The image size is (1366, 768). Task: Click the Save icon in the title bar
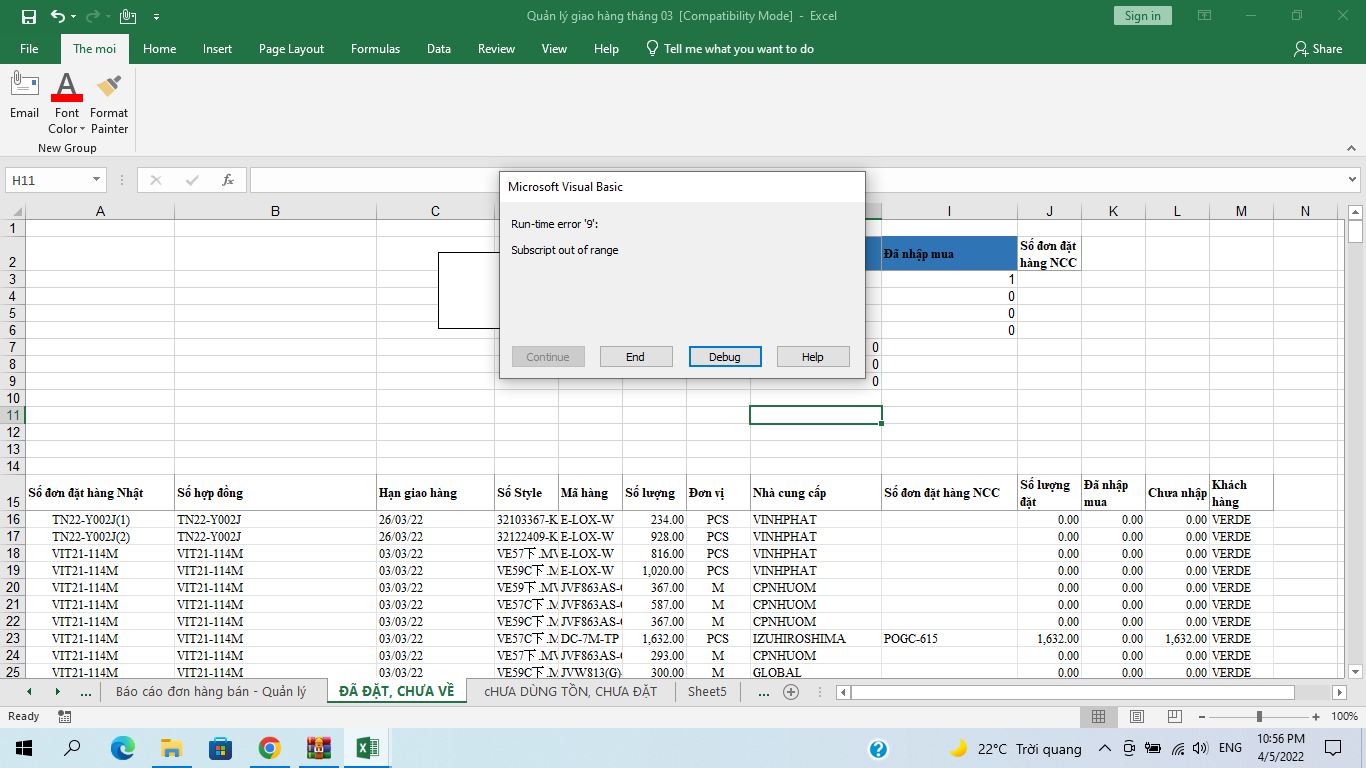tap(28, 16)
